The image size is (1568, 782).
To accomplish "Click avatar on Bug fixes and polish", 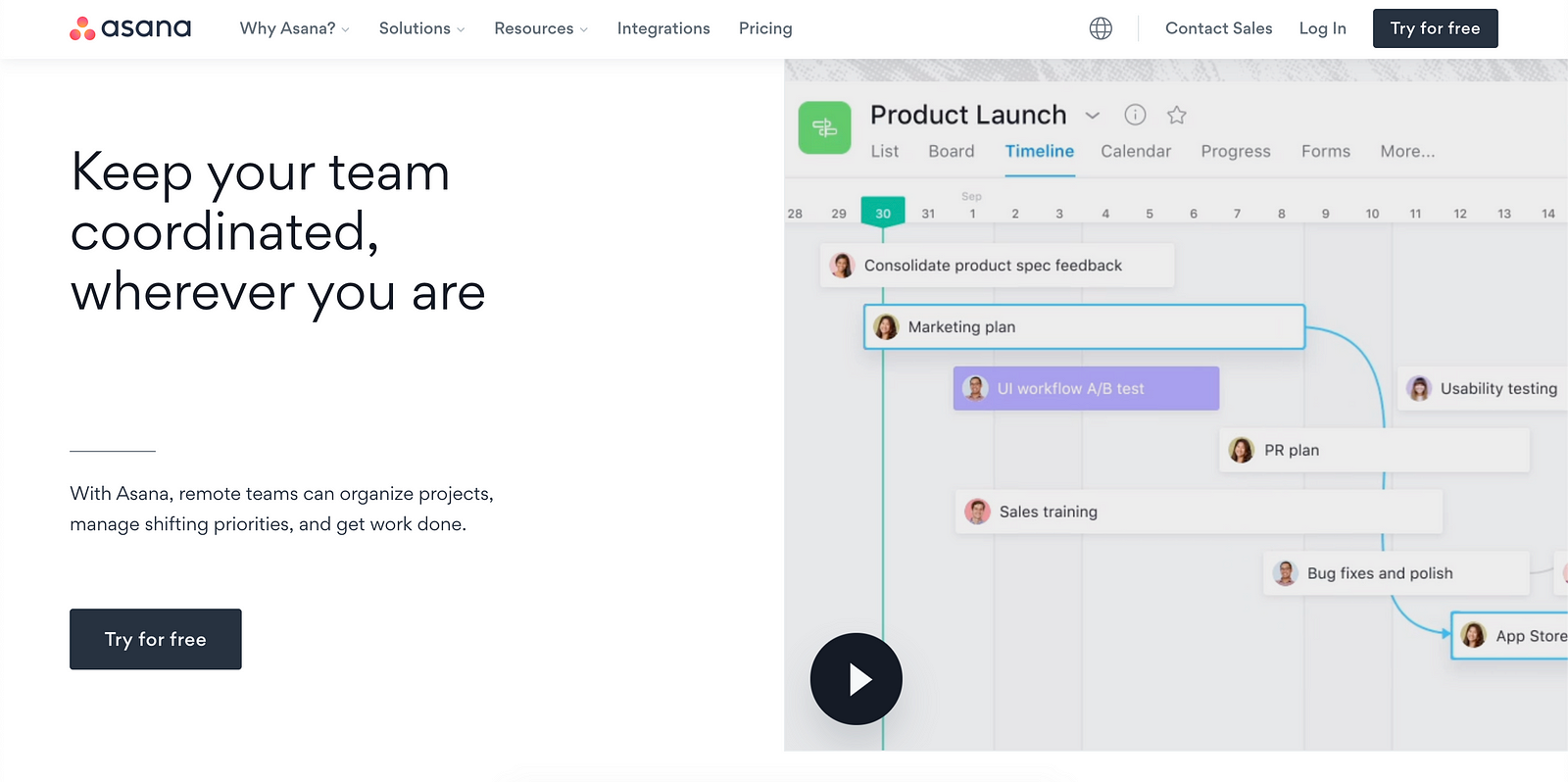I will point(1285,573).
